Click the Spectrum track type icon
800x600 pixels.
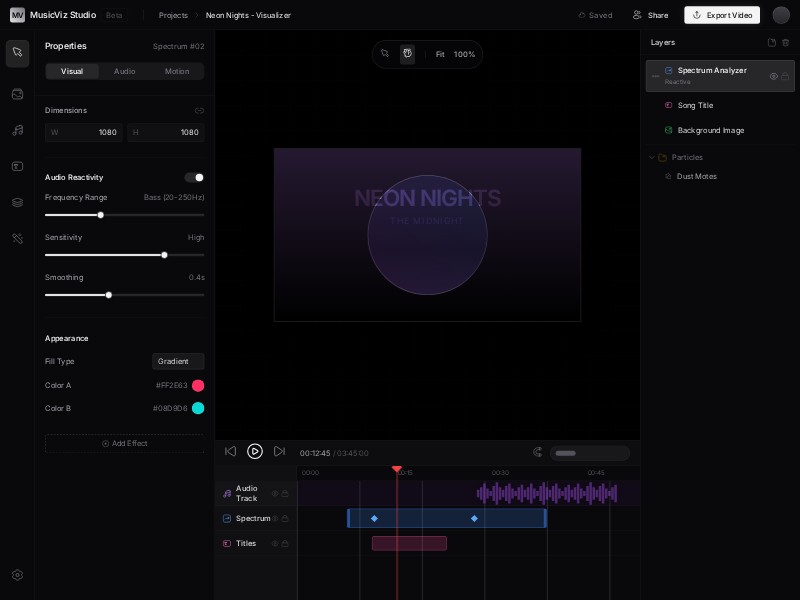227,518
